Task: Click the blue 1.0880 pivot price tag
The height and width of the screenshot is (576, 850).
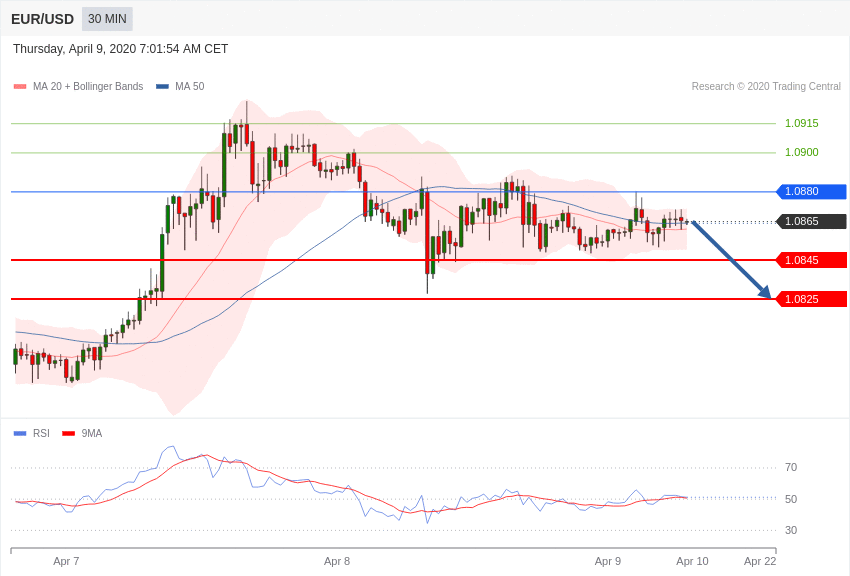Action: click(812, 191)
